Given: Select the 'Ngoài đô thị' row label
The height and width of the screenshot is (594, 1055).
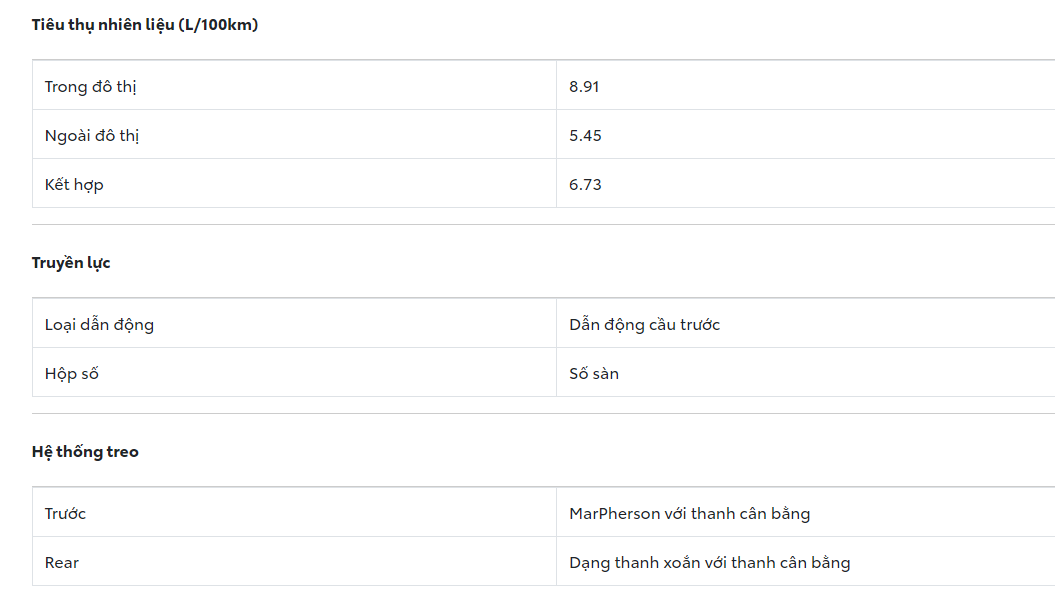Looking at the screenshot, I should click(x=92, y=136).
